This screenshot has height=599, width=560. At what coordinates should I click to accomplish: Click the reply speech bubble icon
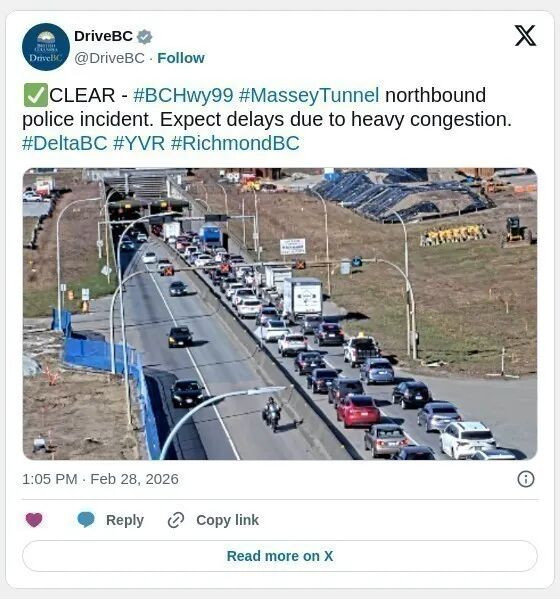point(86,520)
